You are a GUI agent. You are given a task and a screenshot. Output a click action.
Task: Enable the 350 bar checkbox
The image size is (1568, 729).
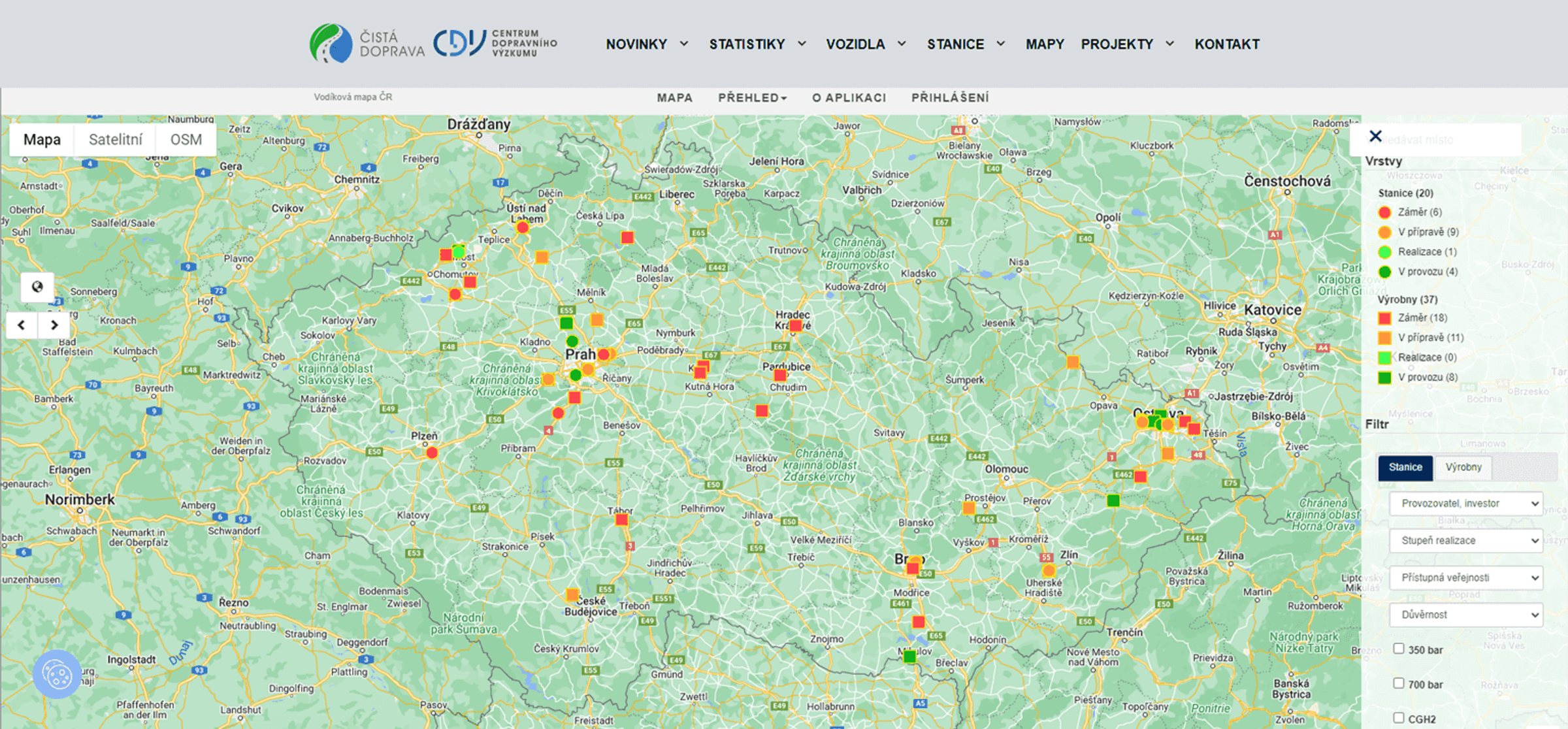1398,649
